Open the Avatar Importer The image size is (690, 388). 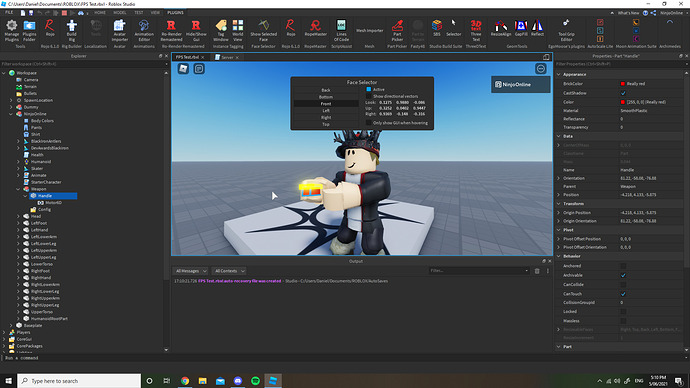[119, 30]
